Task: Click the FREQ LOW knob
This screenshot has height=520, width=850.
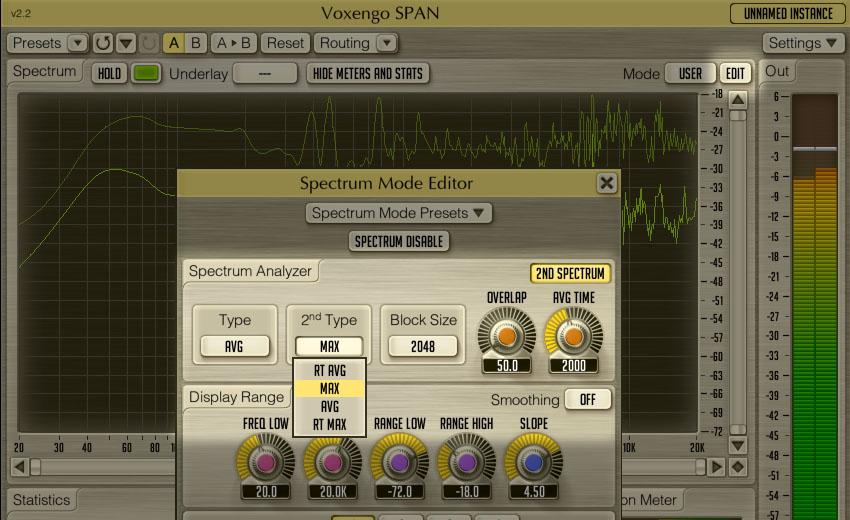Action: [x=266, y=462]
